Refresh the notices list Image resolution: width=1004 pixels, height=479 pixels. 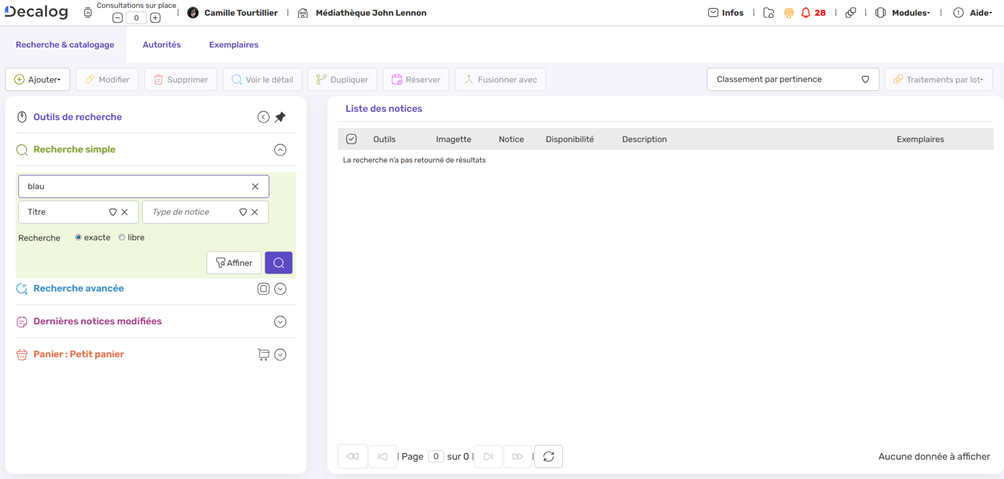[548, 457]
